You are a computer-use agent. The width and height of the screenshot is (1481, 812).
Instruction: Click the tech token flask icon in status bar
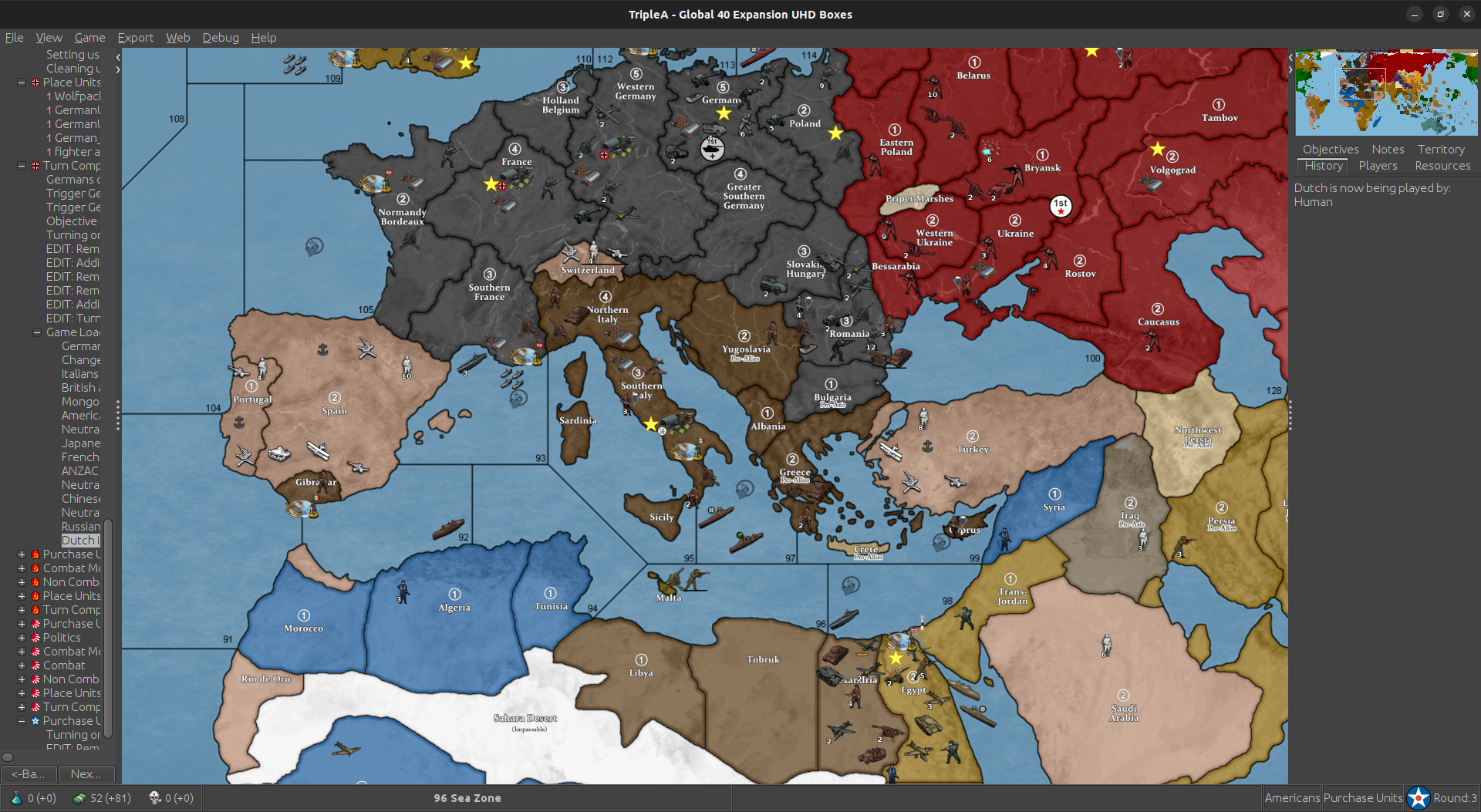(16, 798)
